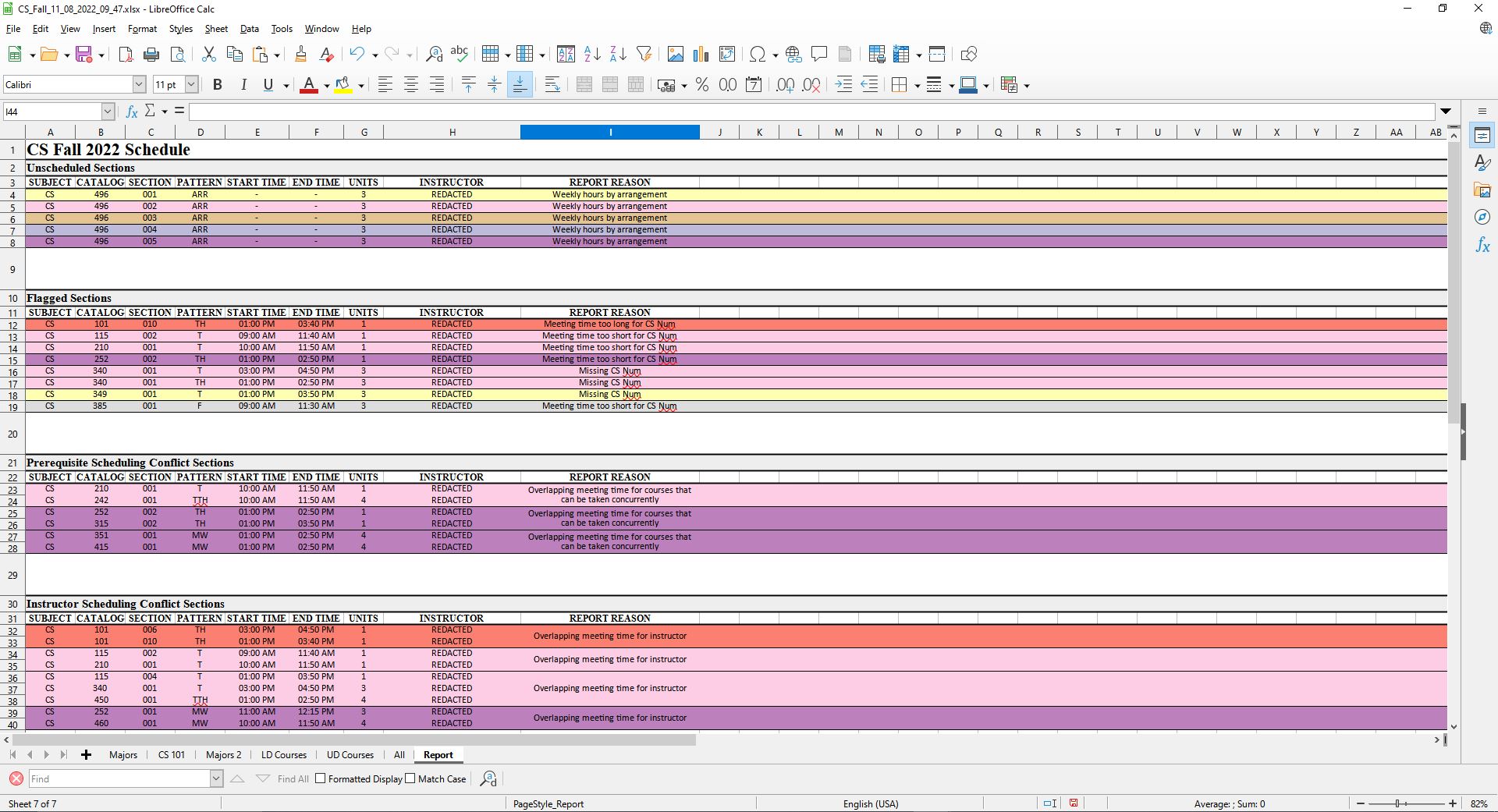Open Sort Ascending on selected column
The width and height of the screenshot is (1498, 812).
pos(592,54)
